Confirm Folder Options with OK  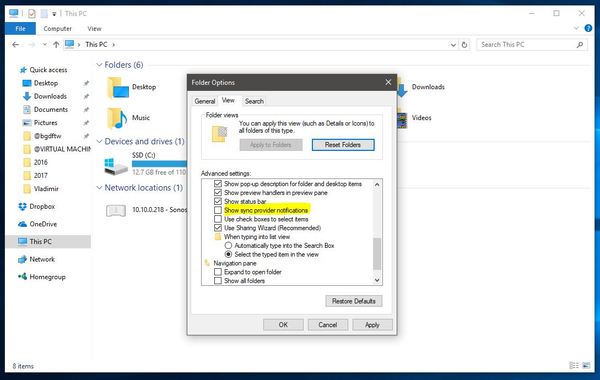tap(283, 325)
